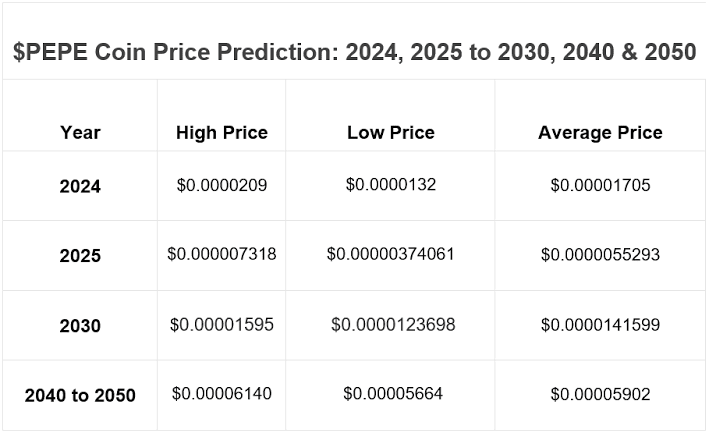Select the 2024 low price $0.0000132

point(390,184)
